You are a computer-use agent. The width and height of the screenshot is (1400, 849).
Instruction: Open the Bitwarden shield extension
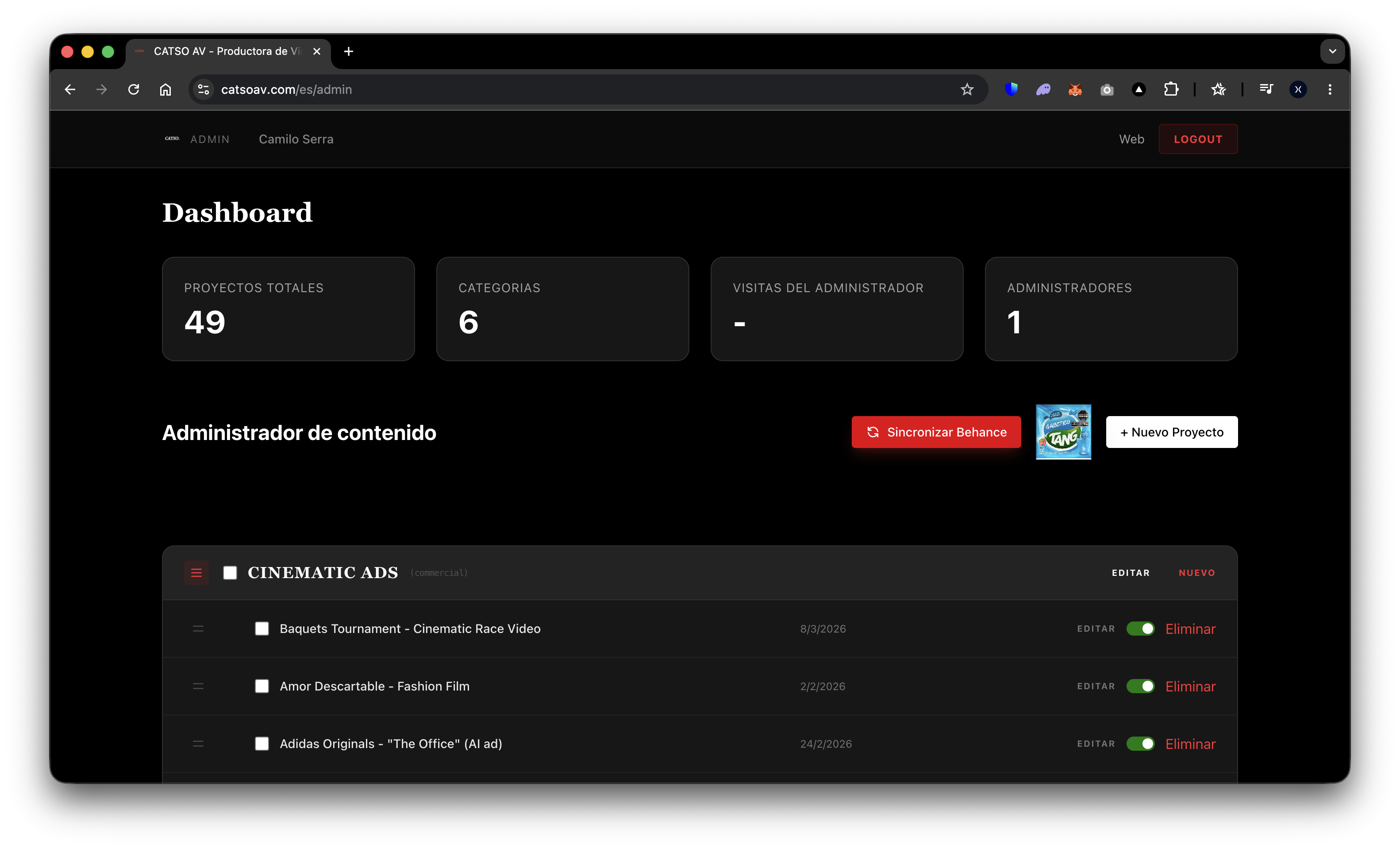click(1012, 89)
